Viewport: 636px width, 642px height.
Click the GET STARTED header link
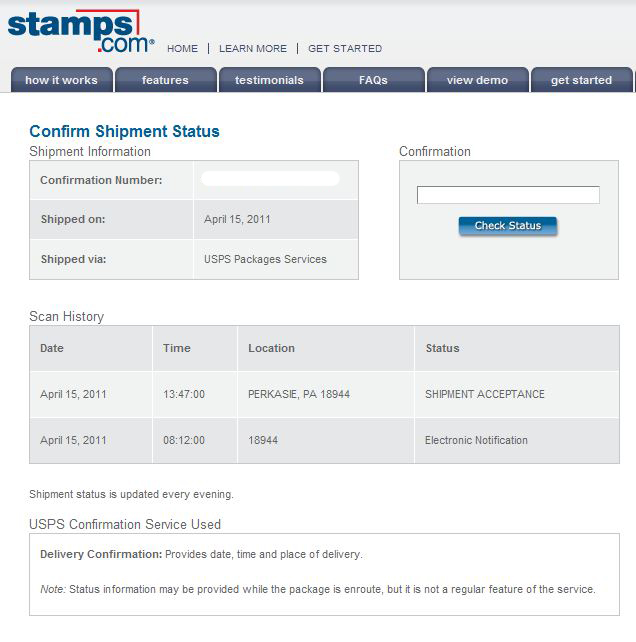345,49
